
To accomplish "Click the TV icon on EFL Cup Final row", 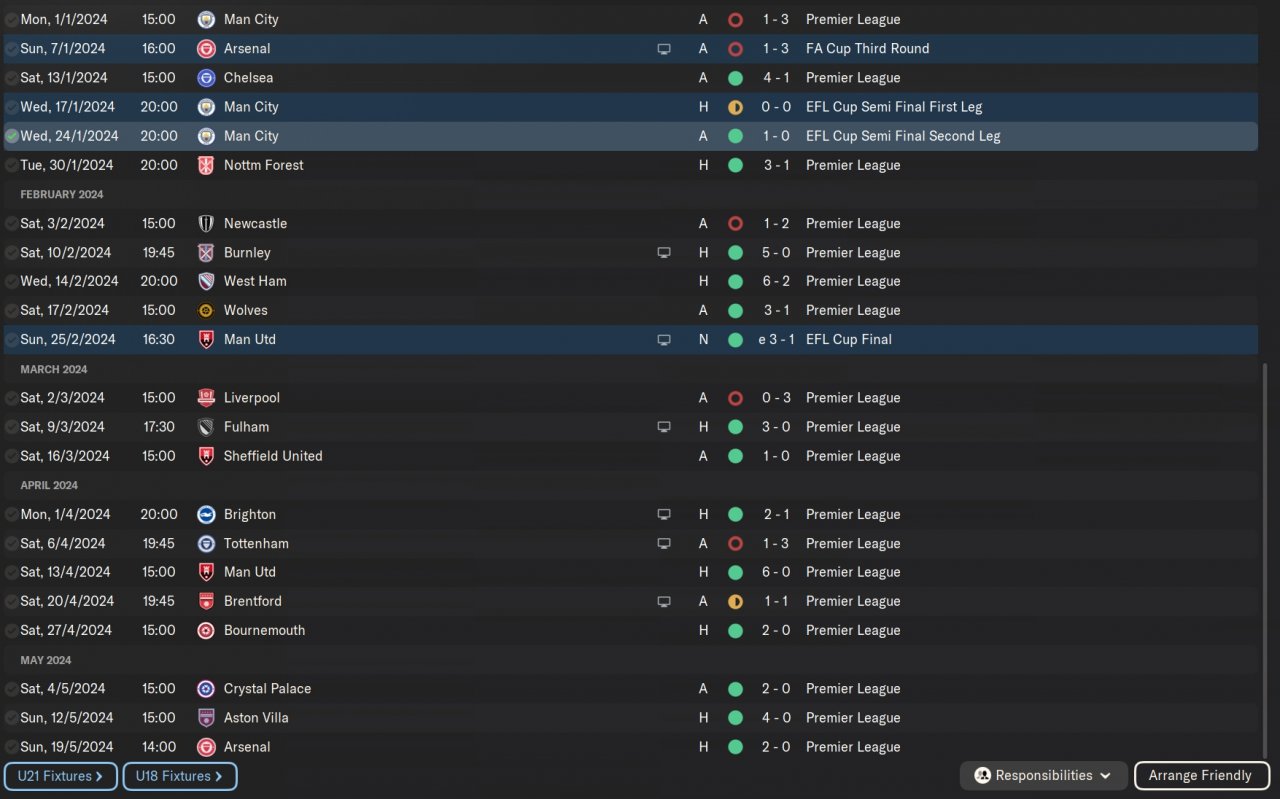I will pyautogui.click(x=664, y=340).
